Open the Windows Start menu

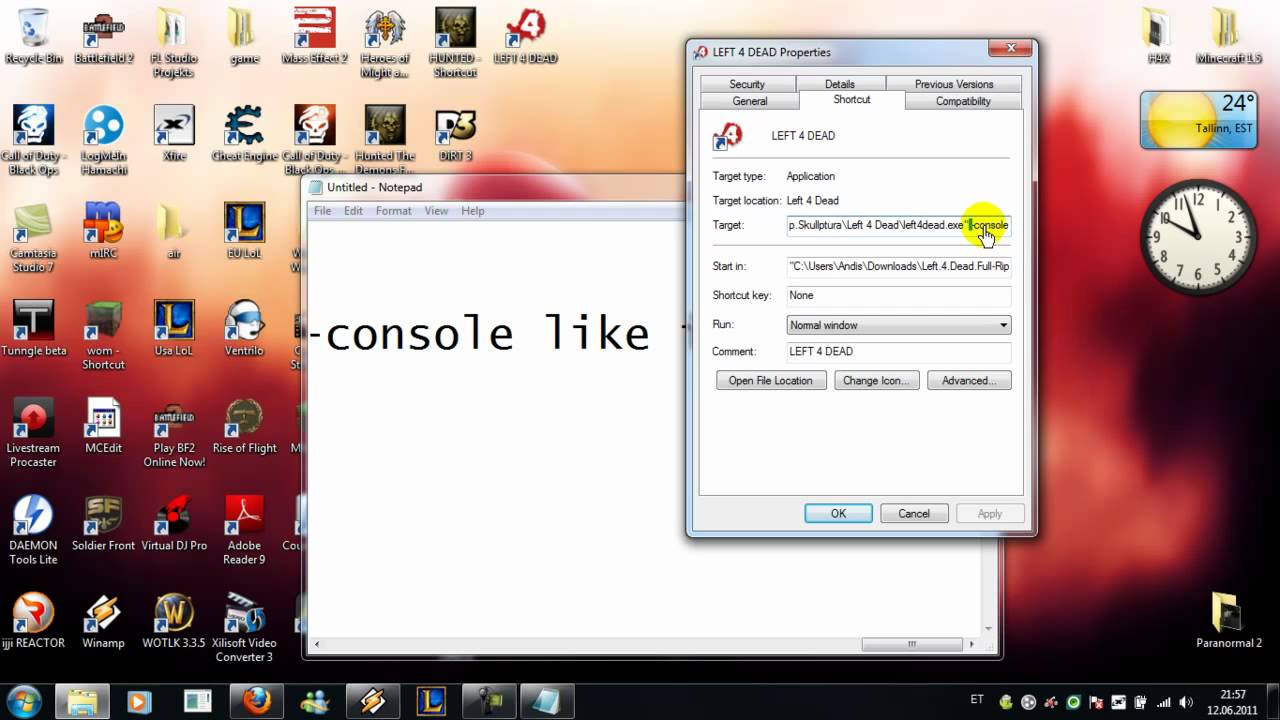[x=23, y=700]
